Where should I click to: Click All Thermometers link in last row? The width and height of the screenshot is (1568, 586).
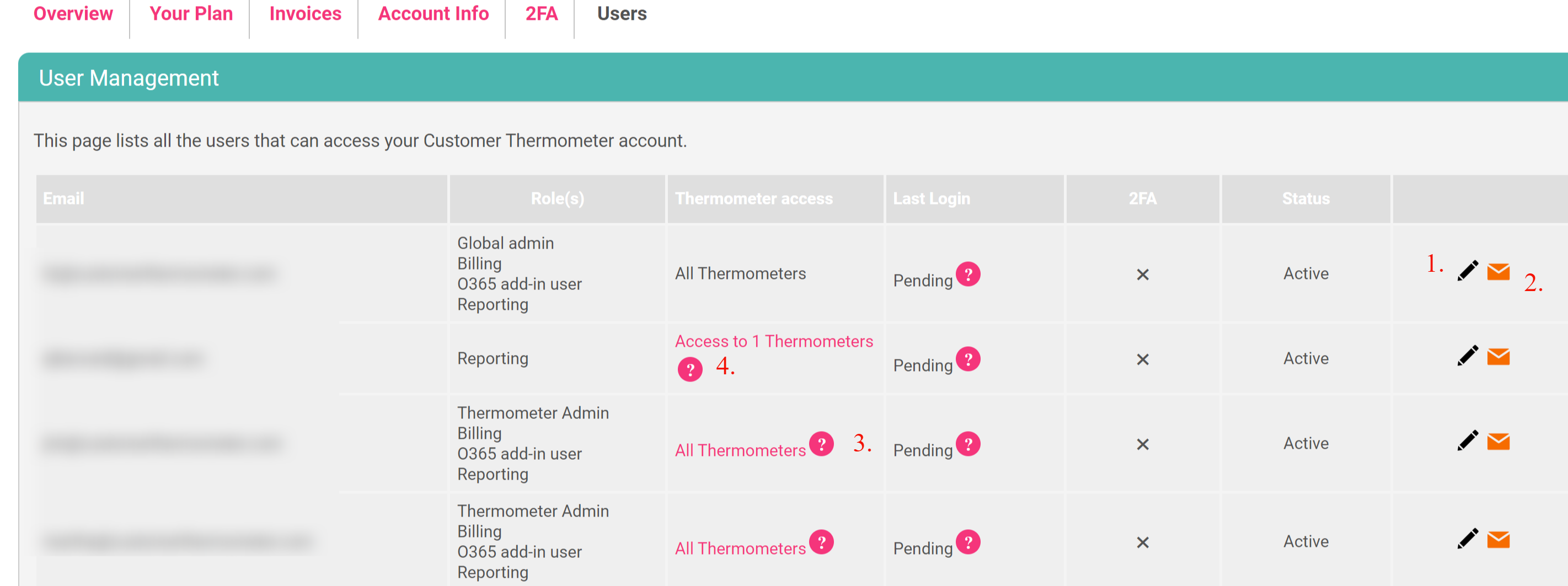point(740,547)
